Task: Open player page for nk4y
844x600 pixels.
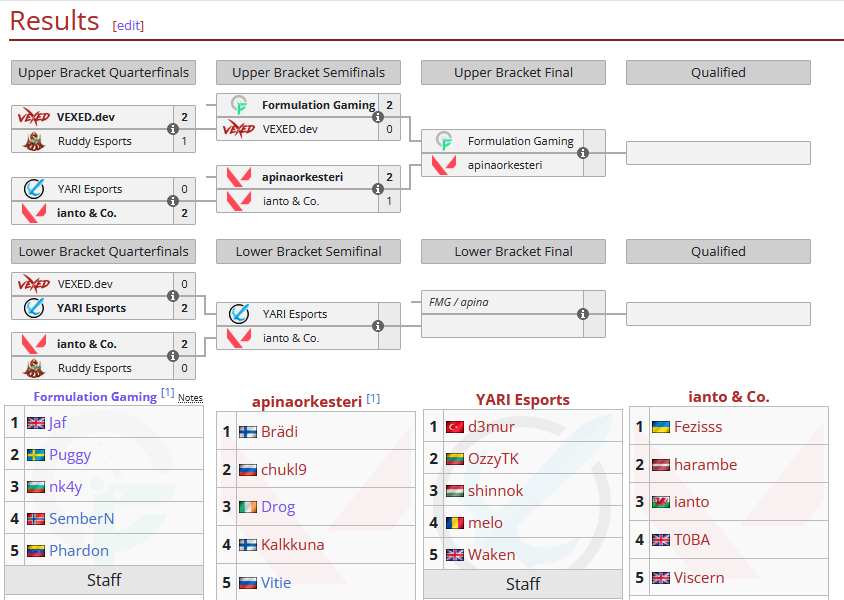Action: (x=66, y=487)
